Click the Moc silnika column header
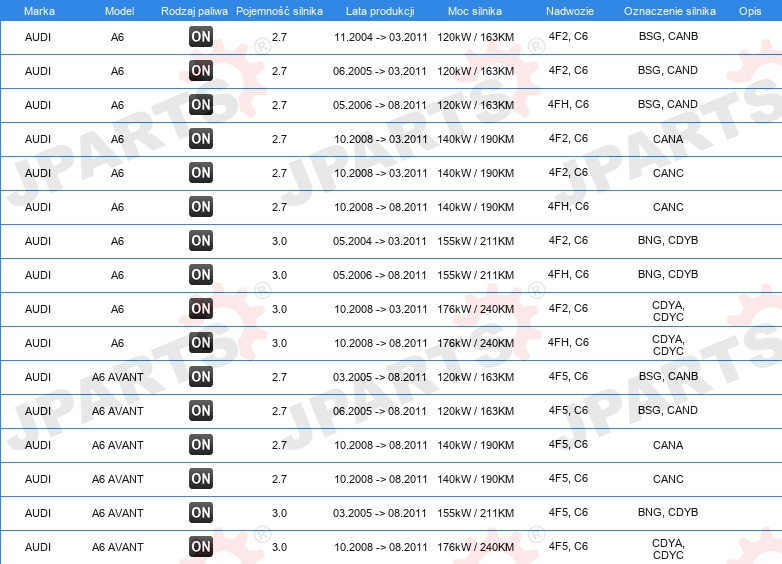Viewport: 782px width, 564px height. click(x=475, y=11)
